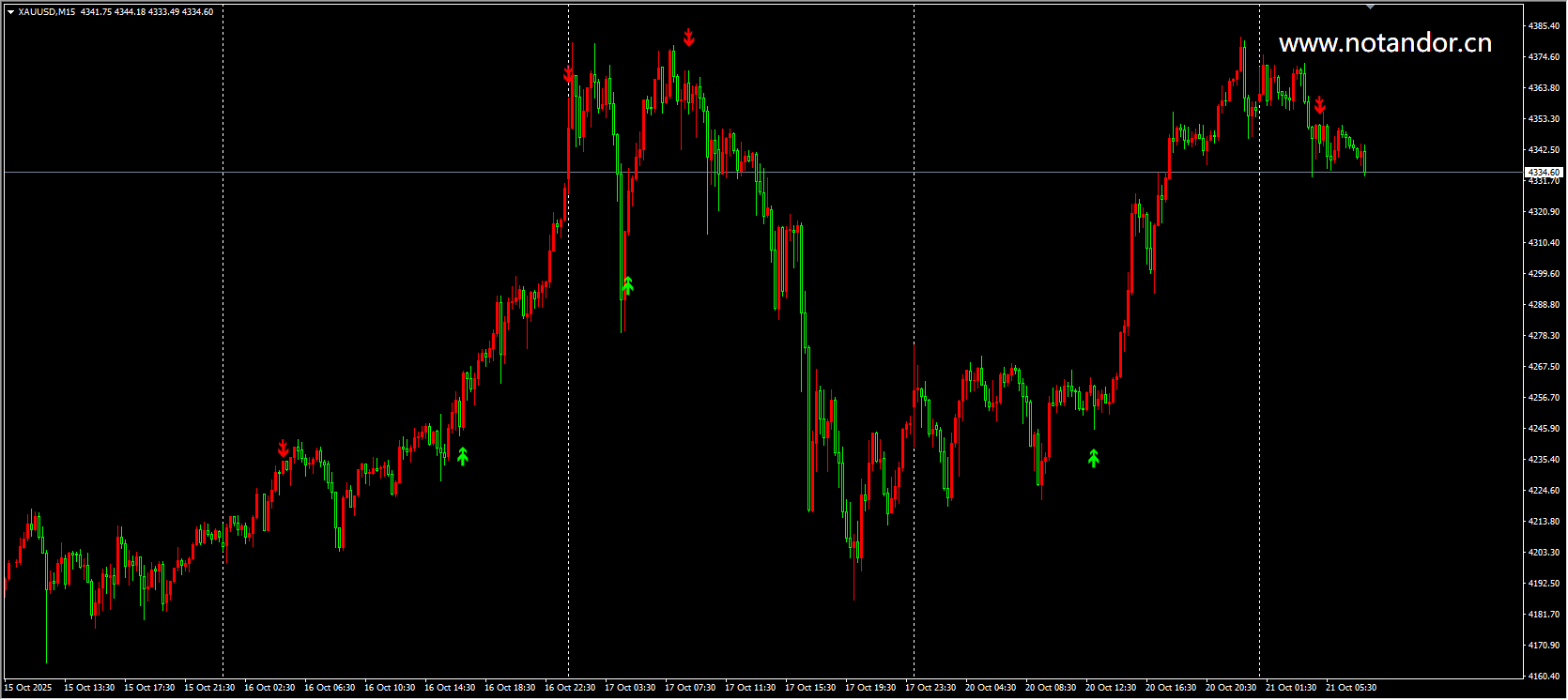Image resolution: width=1568 pixels, height=700 pixels.
Task: Click the 4299.60 price axis label
Action: [1545, 274]
